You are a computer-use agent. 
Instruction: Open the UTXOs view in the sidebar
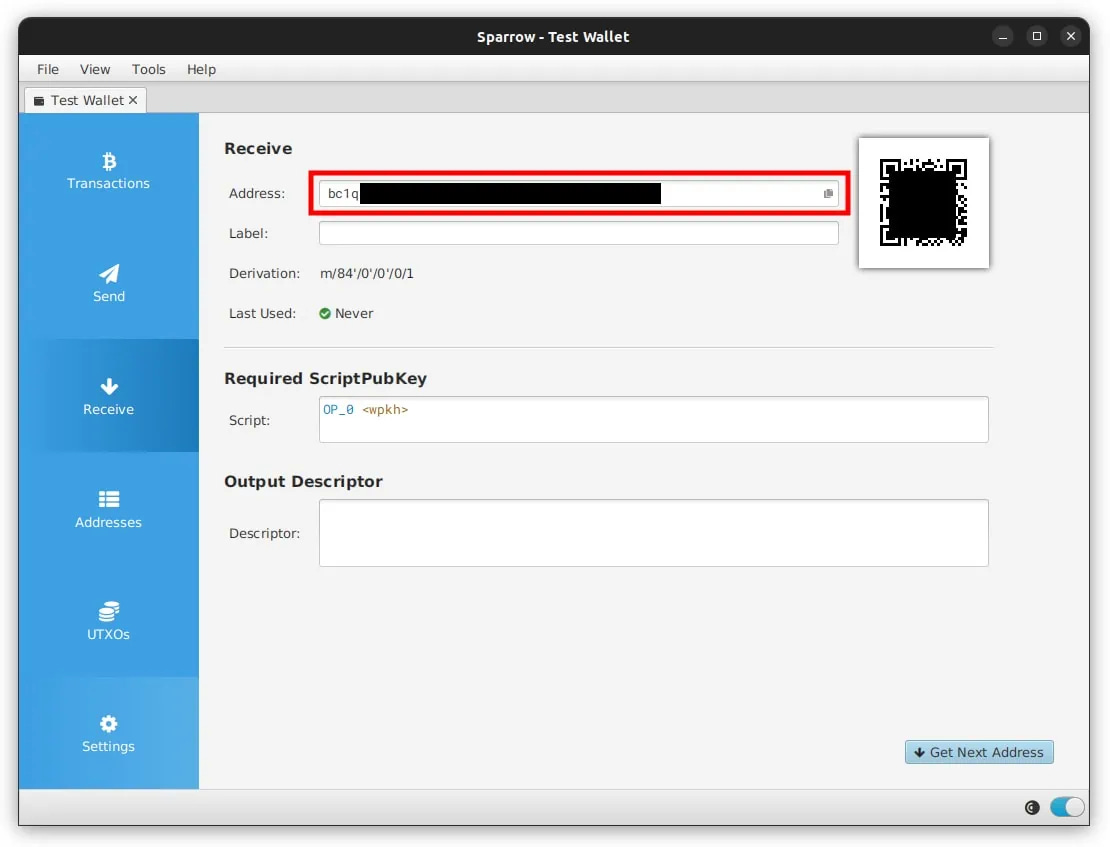[108, 621]
